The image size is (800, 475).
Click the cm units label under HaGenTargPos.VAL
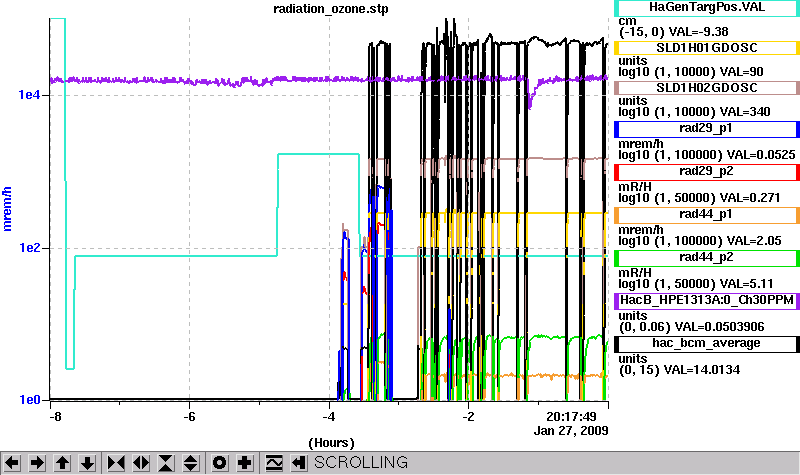627,21
